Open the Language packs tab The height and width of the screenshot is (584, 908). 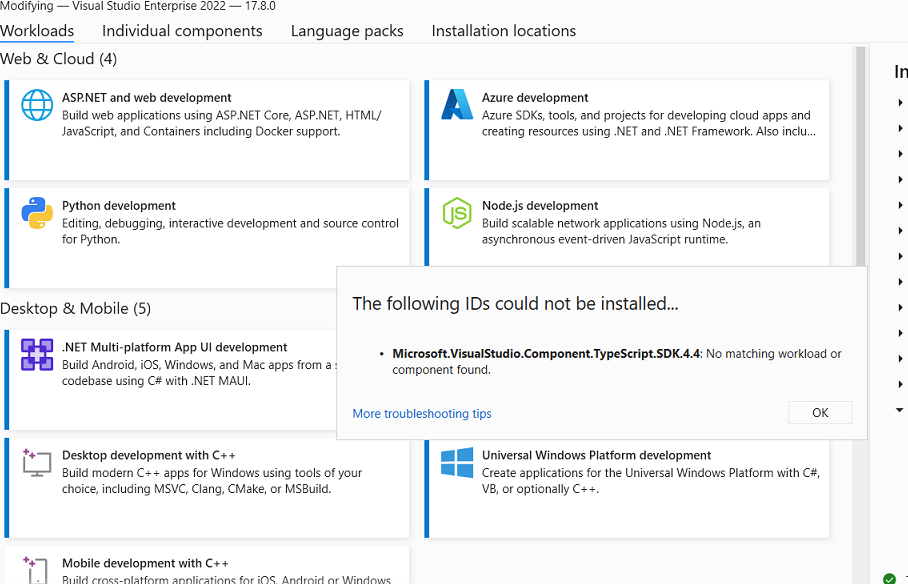point(347,31)
